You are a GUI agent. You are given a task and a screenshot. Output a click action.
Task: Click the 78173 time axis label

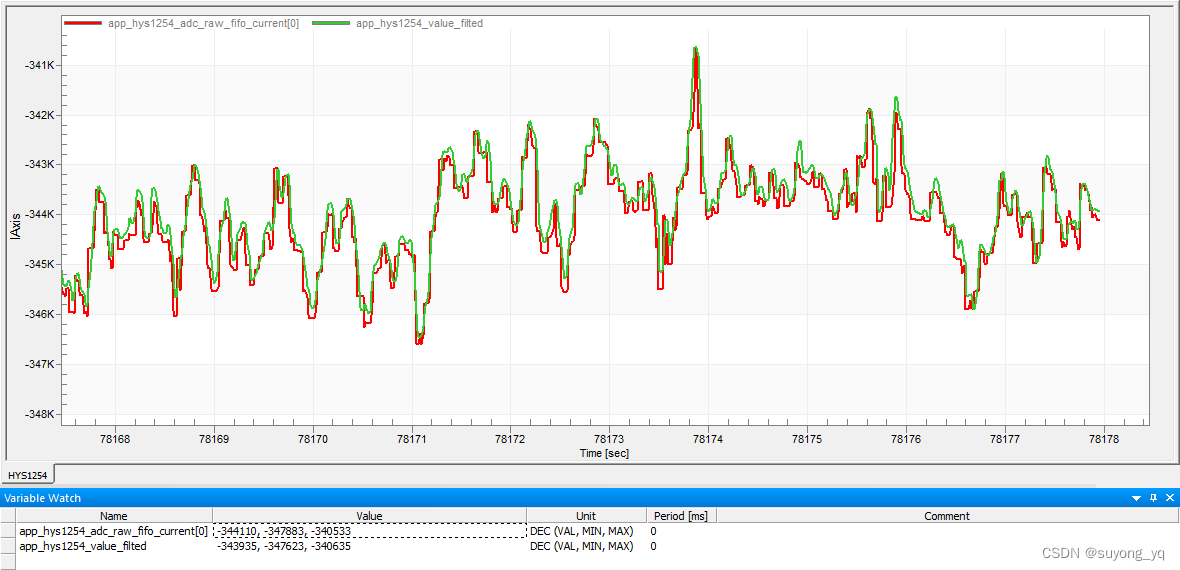(610, 438)
